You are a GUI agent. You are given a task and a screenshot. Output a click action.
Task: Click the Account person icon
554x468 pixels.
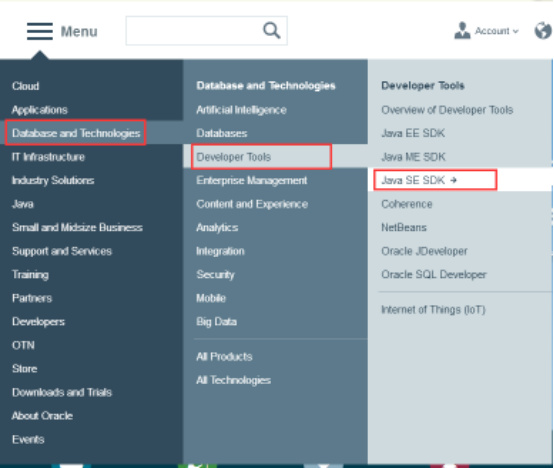(462, 30)
